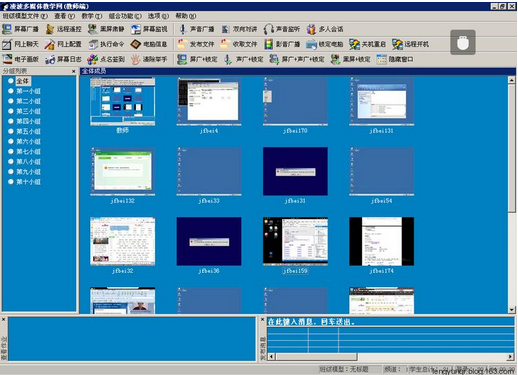Viewport: 518px width, 375px height.
Task: Select student thumbnail jfbei170
Action: click(x=295, y=102)
